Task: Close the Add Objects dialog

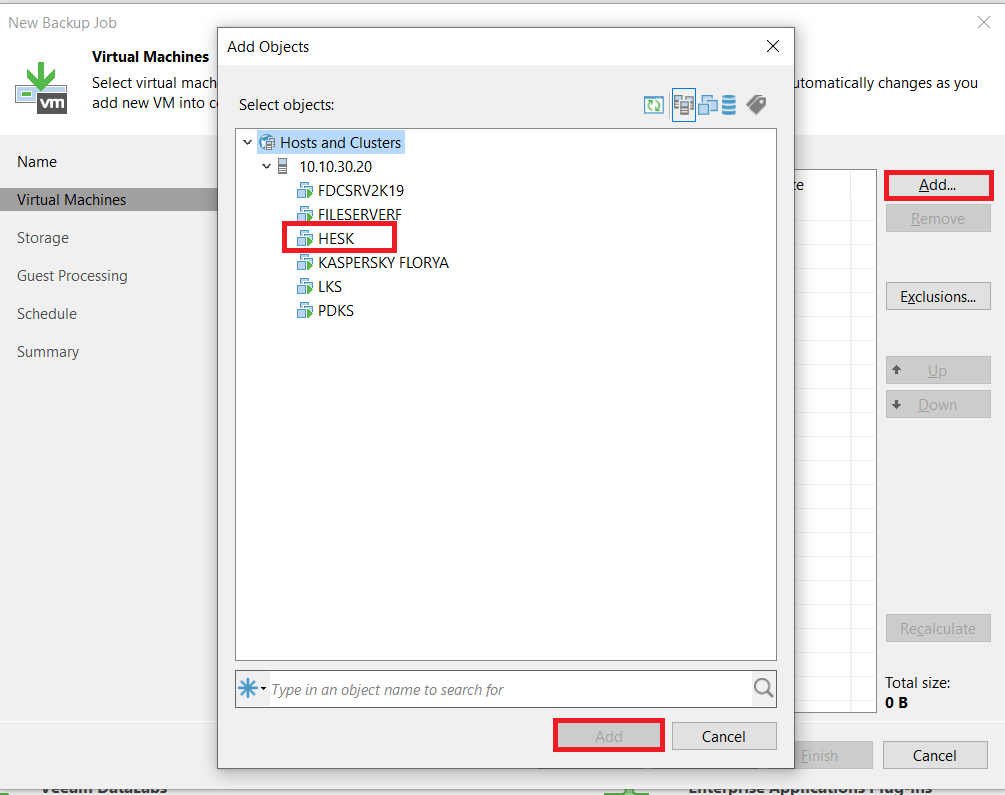Action: pos(772,47)
